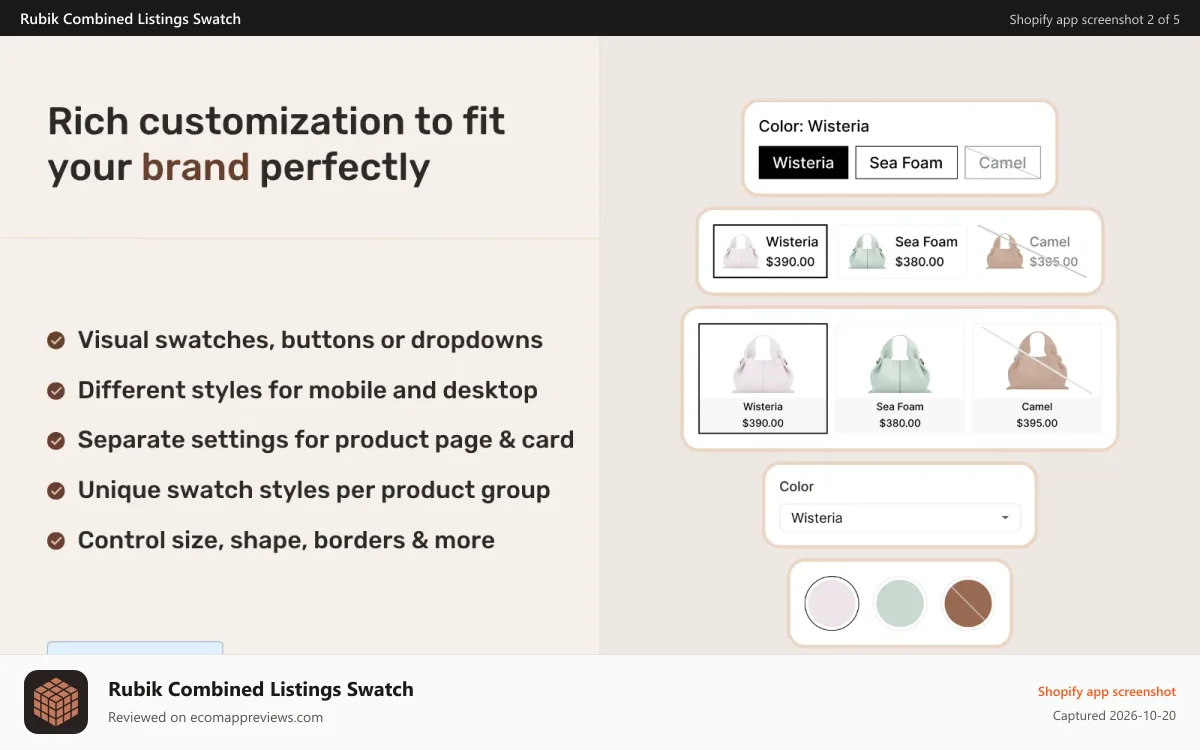The width and height of the screenshot is (1200, 750).
Task: Select the crossed-out brown round swatch
Action: click(968, 604)
